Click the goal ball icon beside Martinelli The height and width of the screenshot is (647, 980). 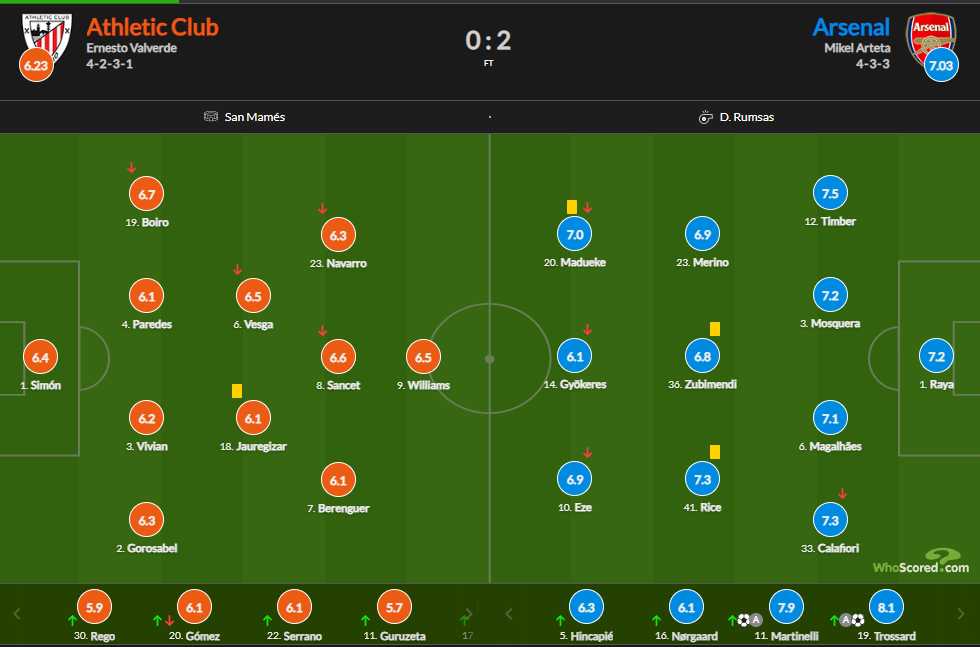pos(743,620)
